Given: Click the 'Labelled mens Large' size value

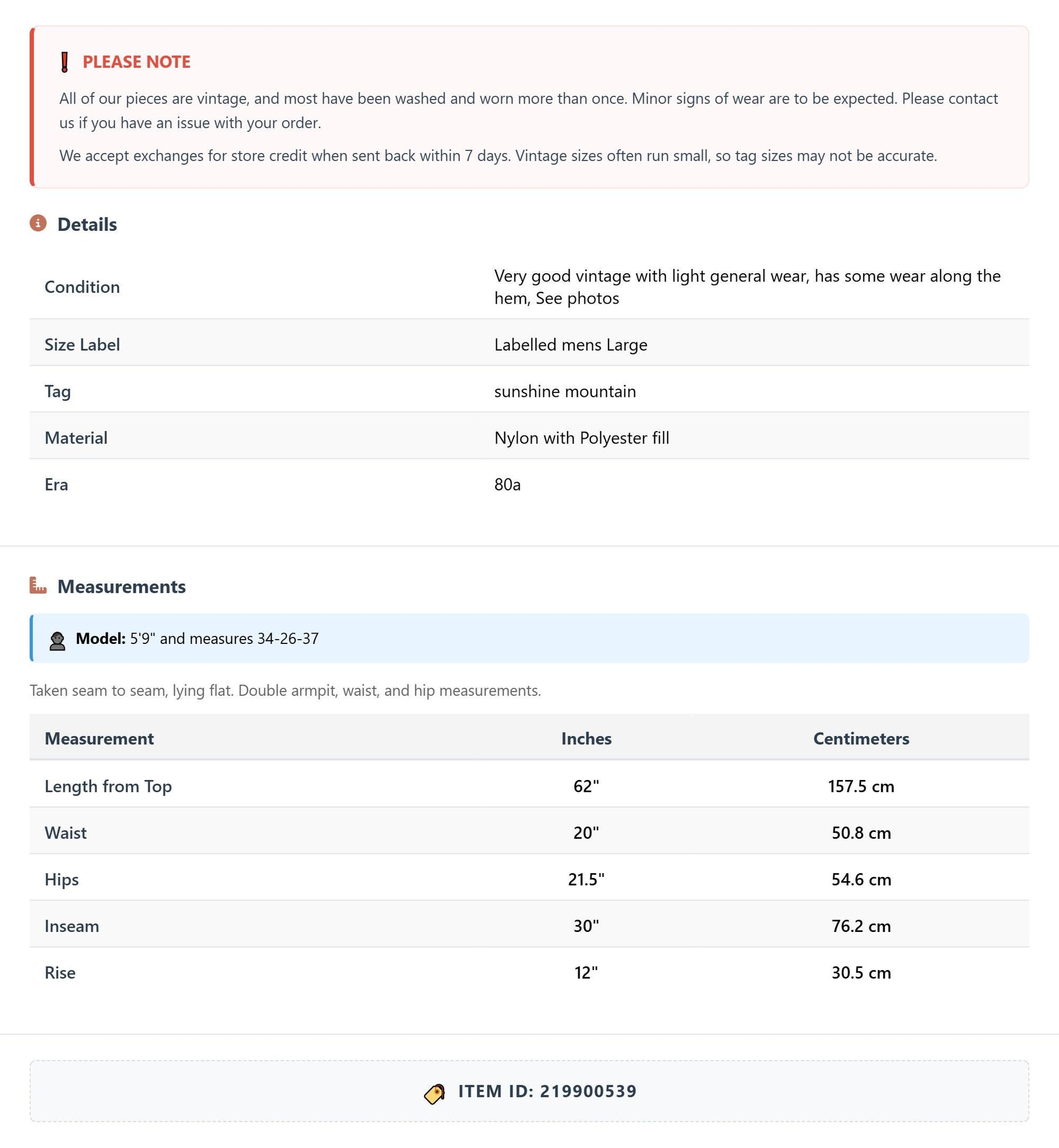Looking at the screenshot, I should [571, 345].
